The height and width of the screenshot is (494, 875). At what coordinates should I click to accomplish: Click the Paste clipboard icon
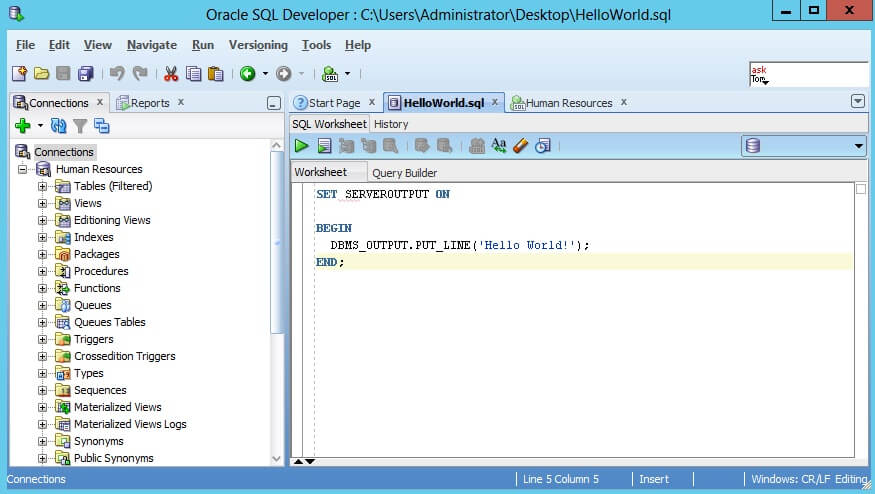tap(215, 73)
